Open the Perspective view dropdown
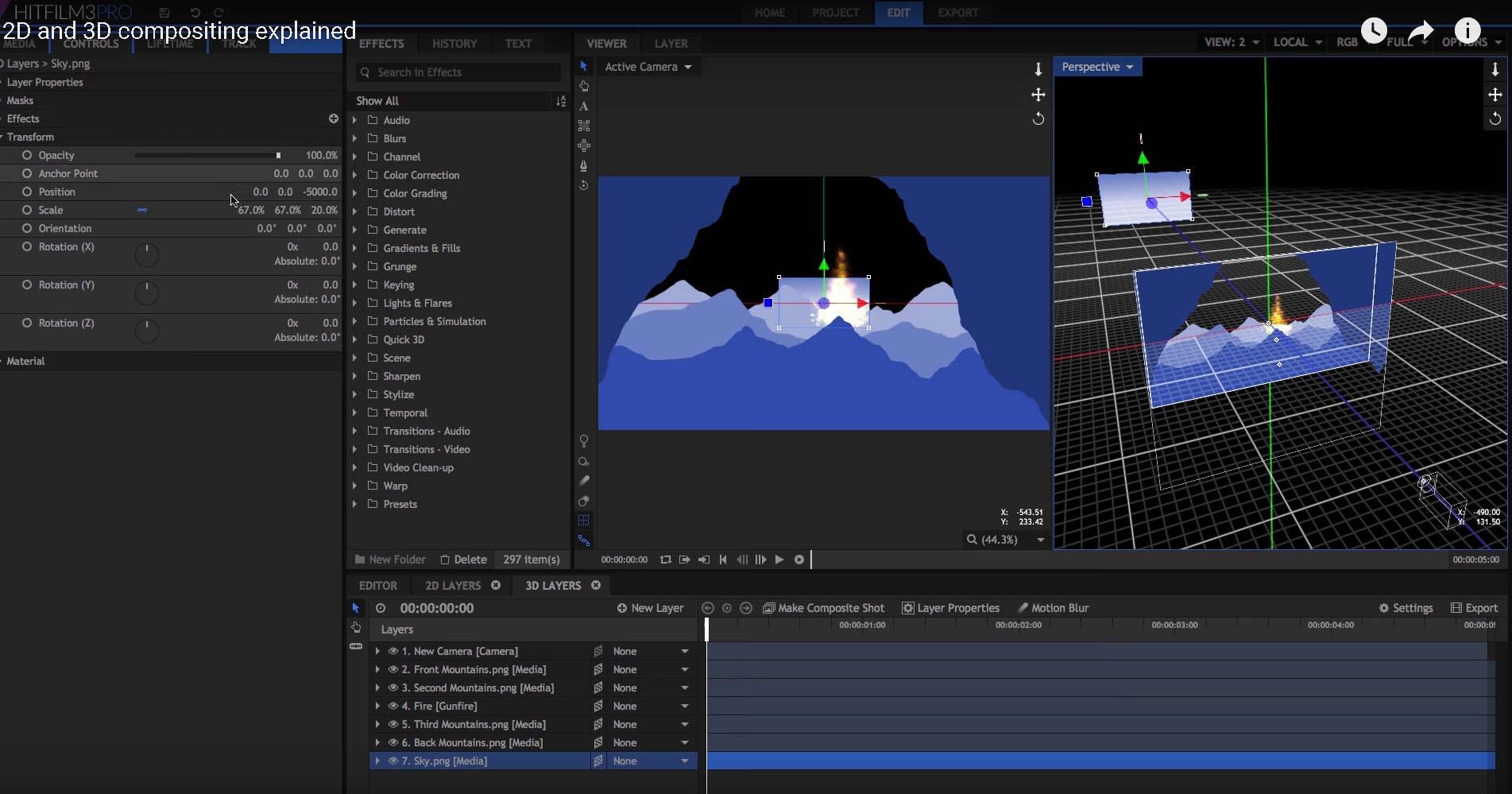The image size is (1512, 794). tap(1098, 67)
